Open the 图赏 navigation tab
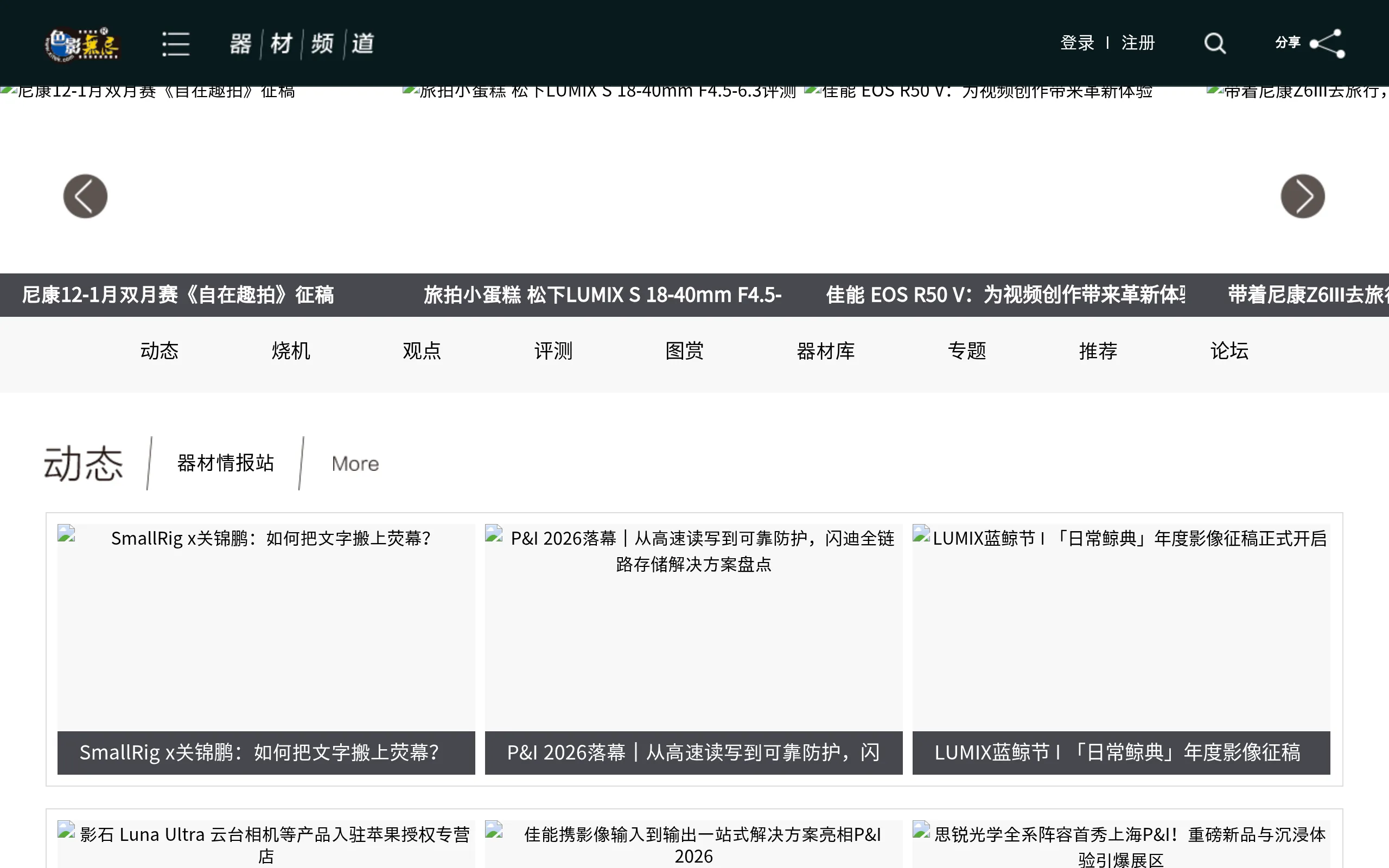This screenshot has width=1389, height=868. [x=684, y=351]
